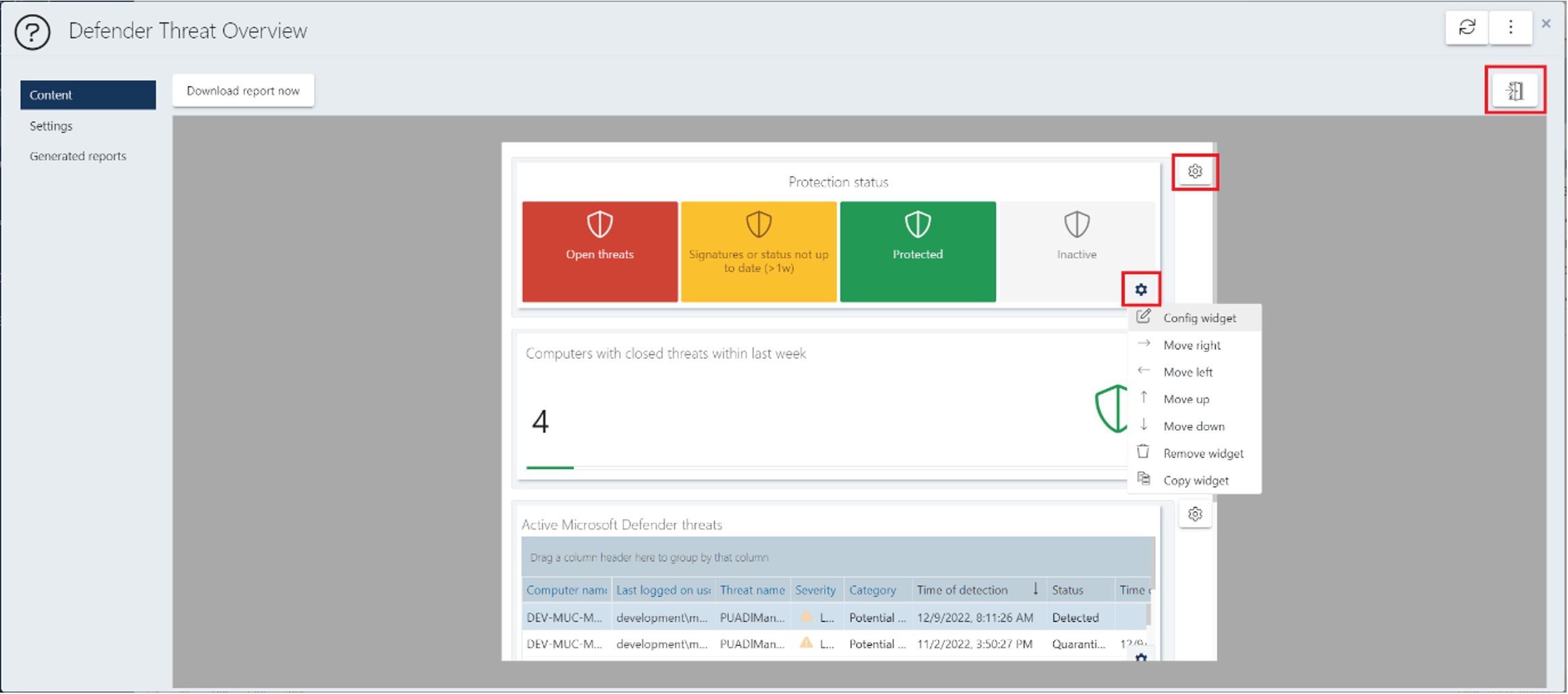This screenshot has height=694, width=1568.
Task: Click the Open threats shield icon
Action: tap(600, 224)
